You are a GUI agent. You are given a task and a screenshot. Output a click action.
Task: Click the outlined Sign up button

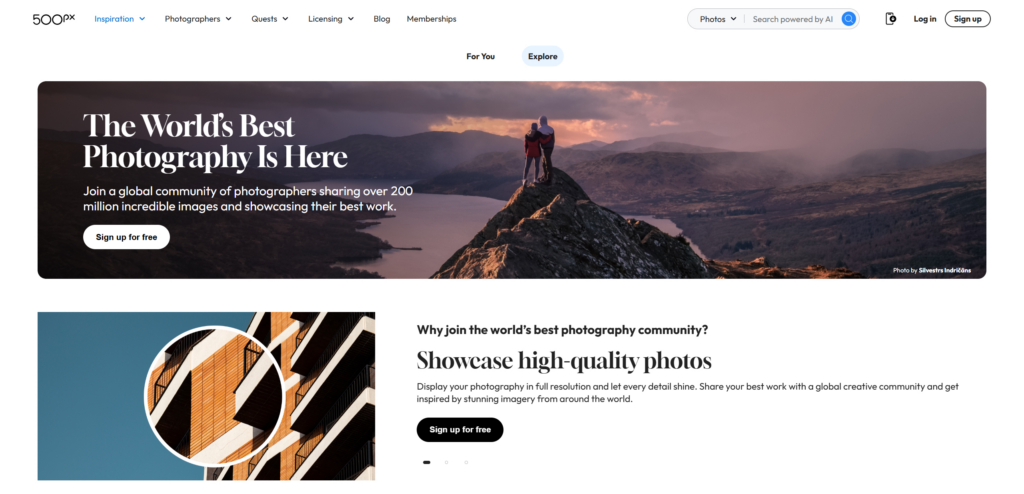(968, 19)
